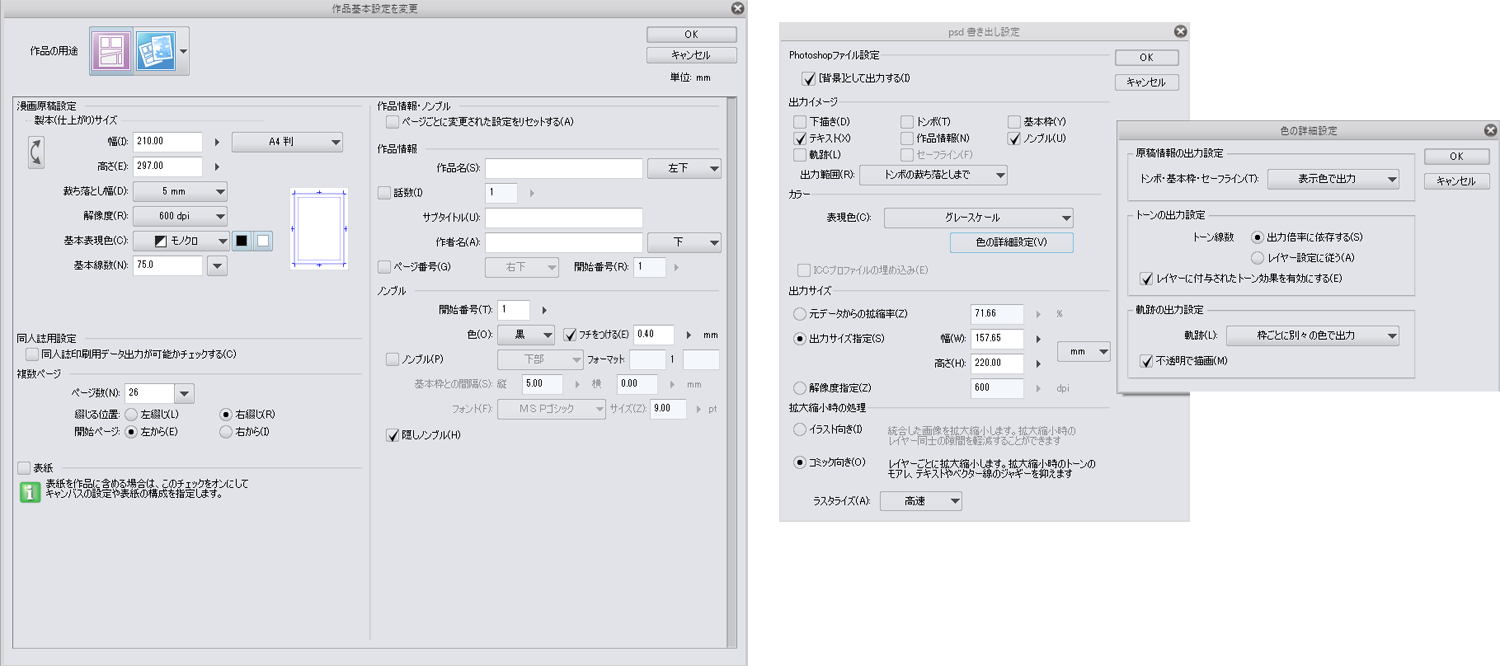Expand the 表現色 グレースケール dropdown

point(978,217)
